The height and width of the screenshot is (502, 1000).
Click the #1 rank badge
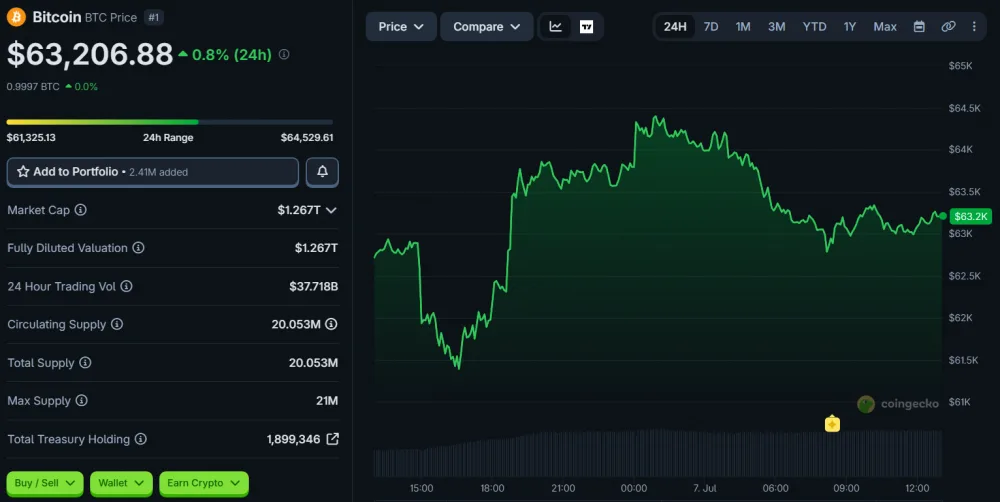coord(154,17)
